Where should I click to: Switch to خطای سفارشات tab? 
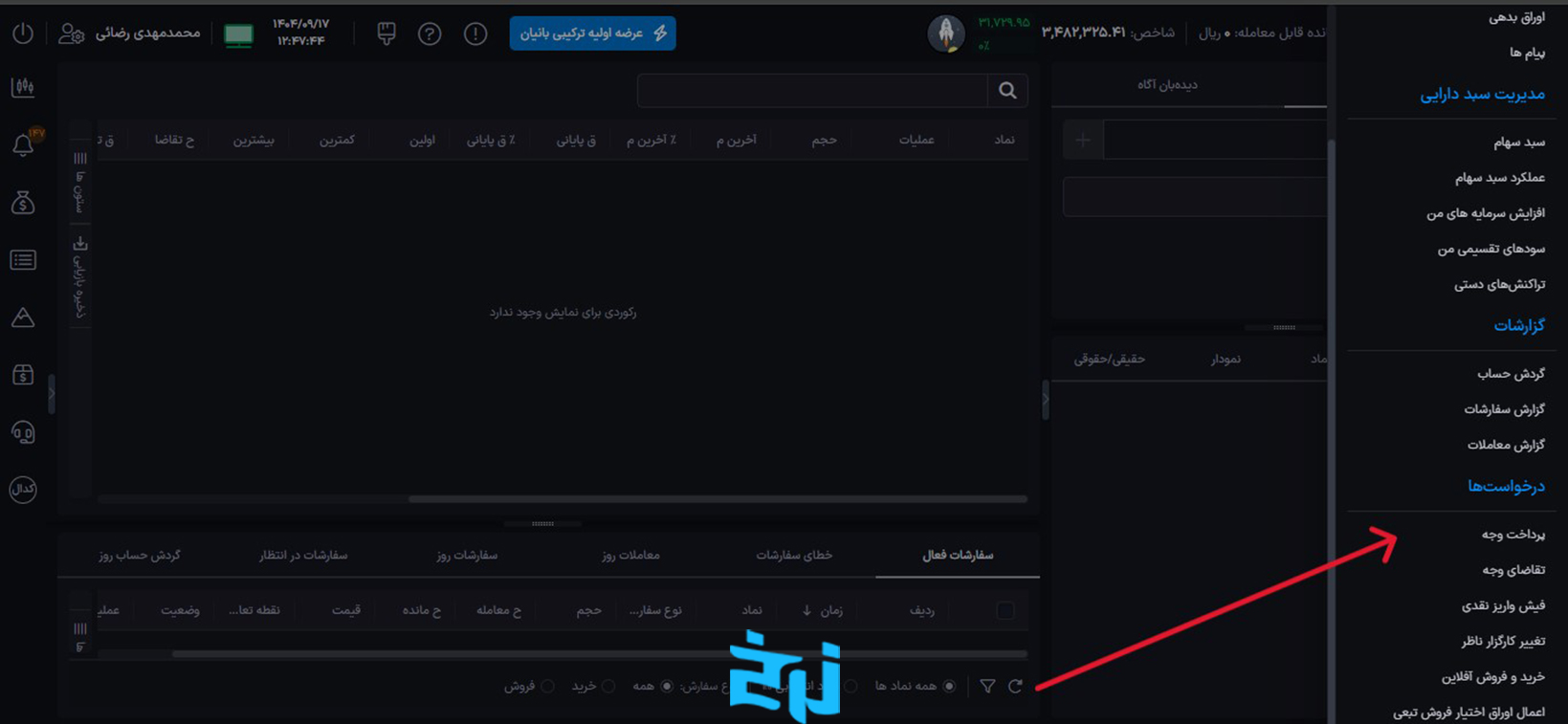pyautogui.click(x=794, y=555)
